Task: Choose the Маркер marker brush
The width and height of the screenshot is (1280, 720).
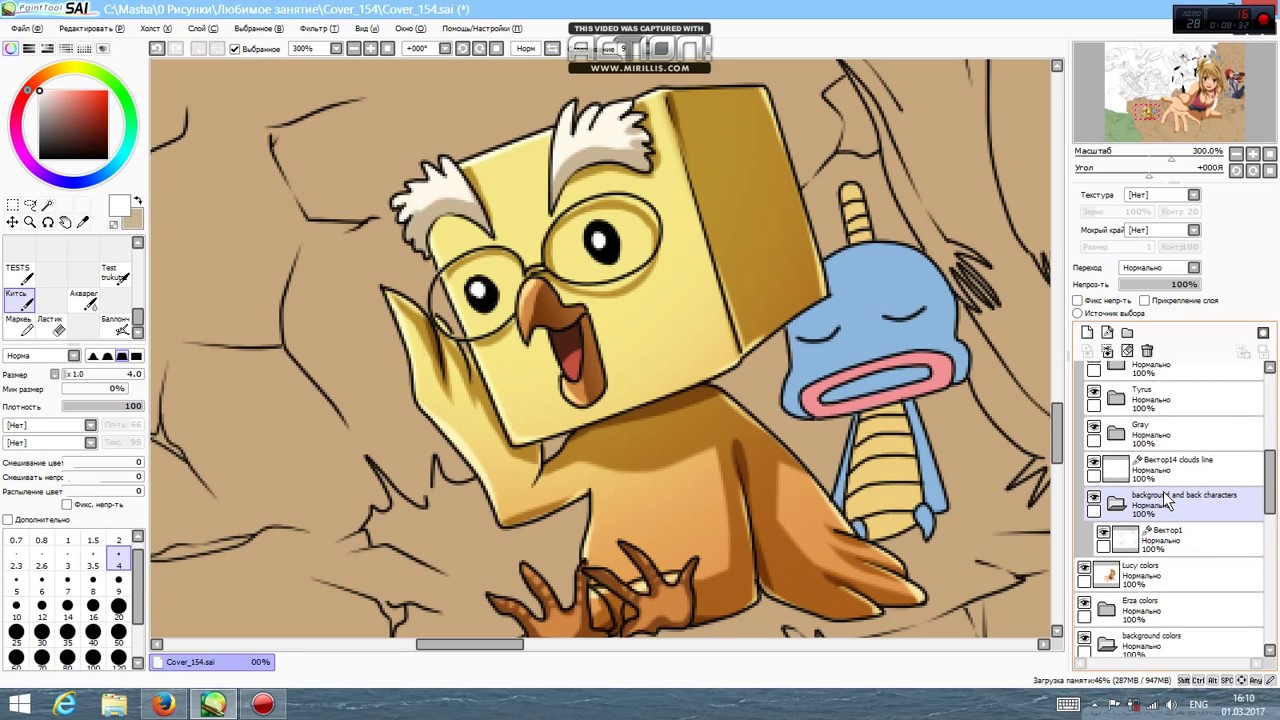Action: (x=19, y=325)
